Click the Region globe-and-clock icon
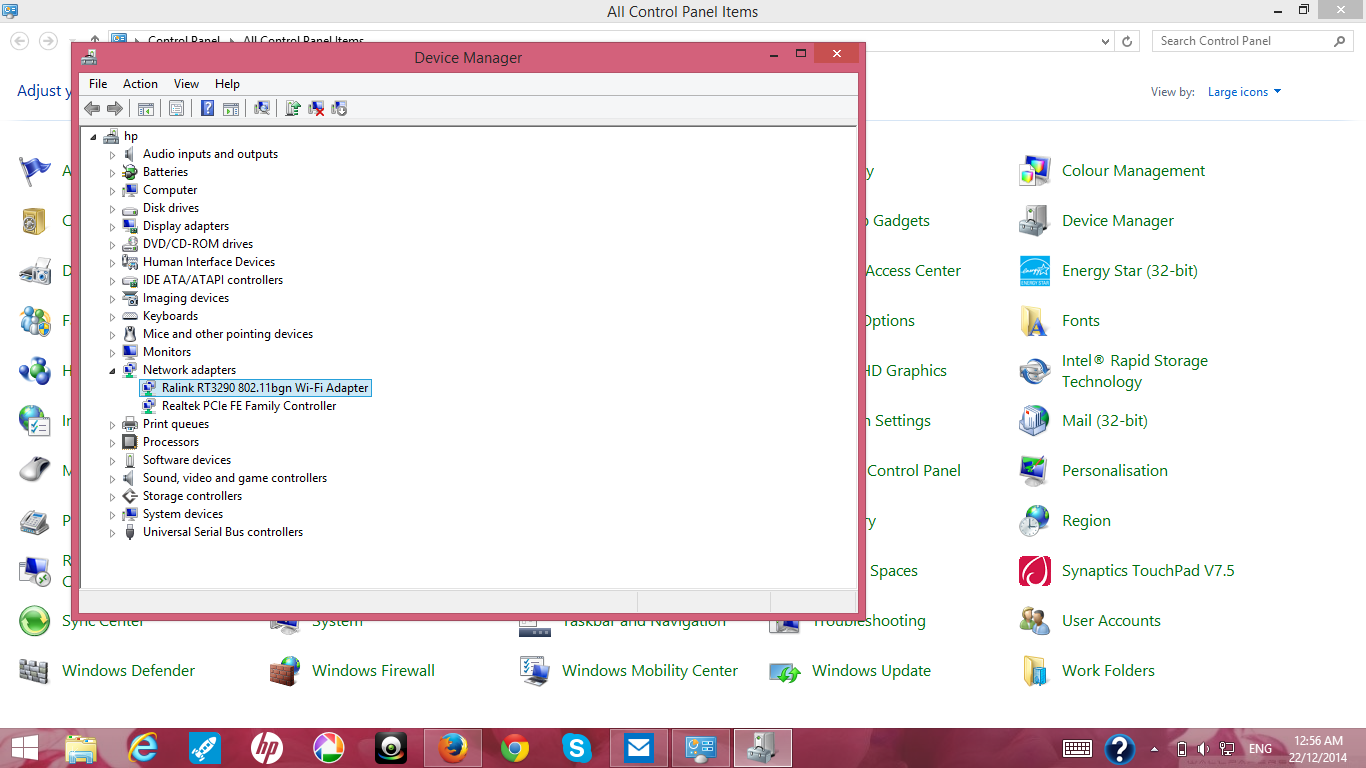This screenshot has height=768, width=1366. click(1034, 521)
